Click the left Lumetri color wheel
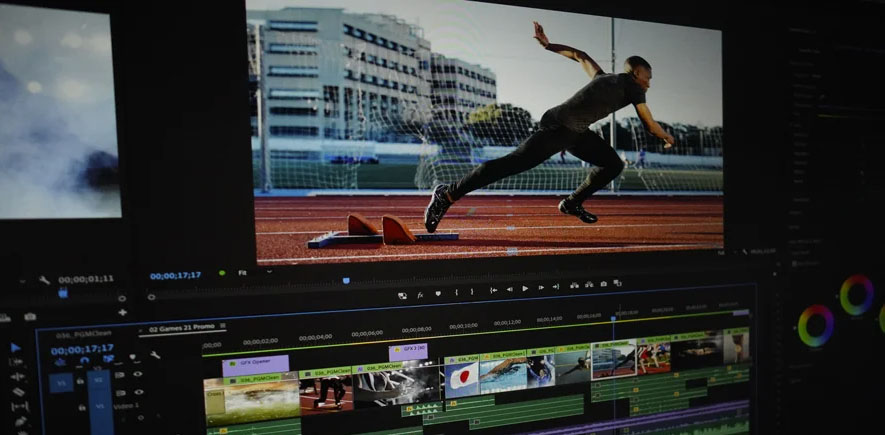Viewport: 885px width, 435px height. [x=815, y=325]
